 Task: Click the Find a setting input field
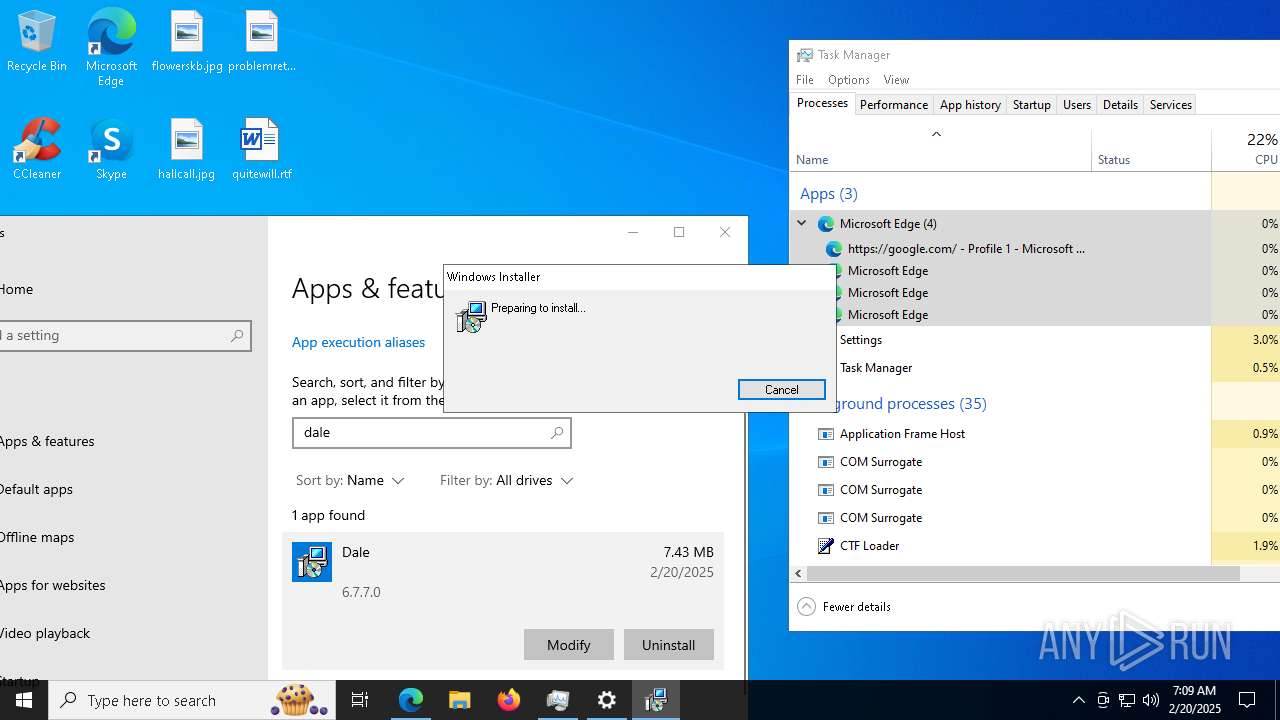click(x=125, y=336)
